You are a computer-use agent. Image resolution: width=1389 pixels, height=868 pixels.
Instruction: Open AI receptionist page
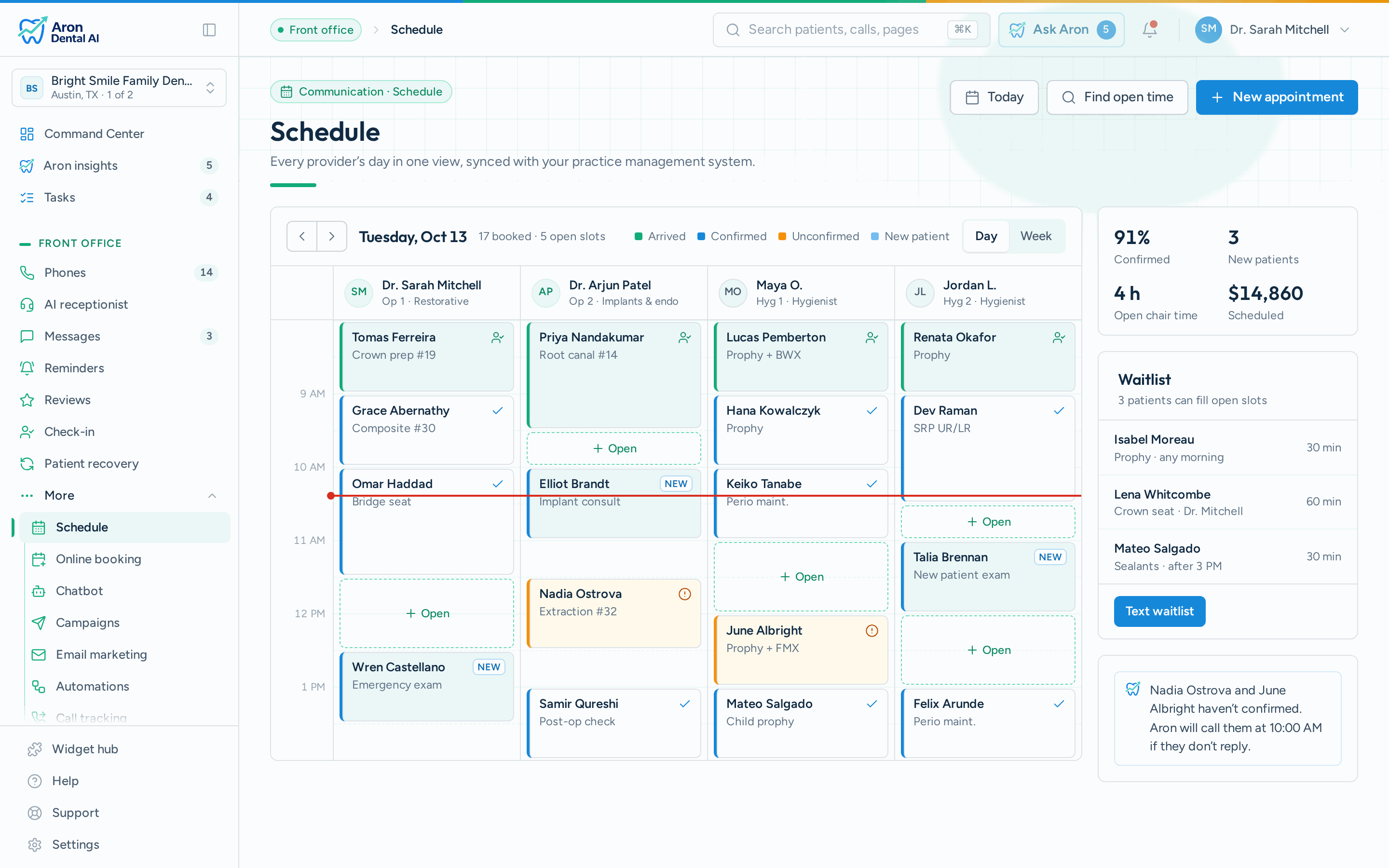(120, 304)
